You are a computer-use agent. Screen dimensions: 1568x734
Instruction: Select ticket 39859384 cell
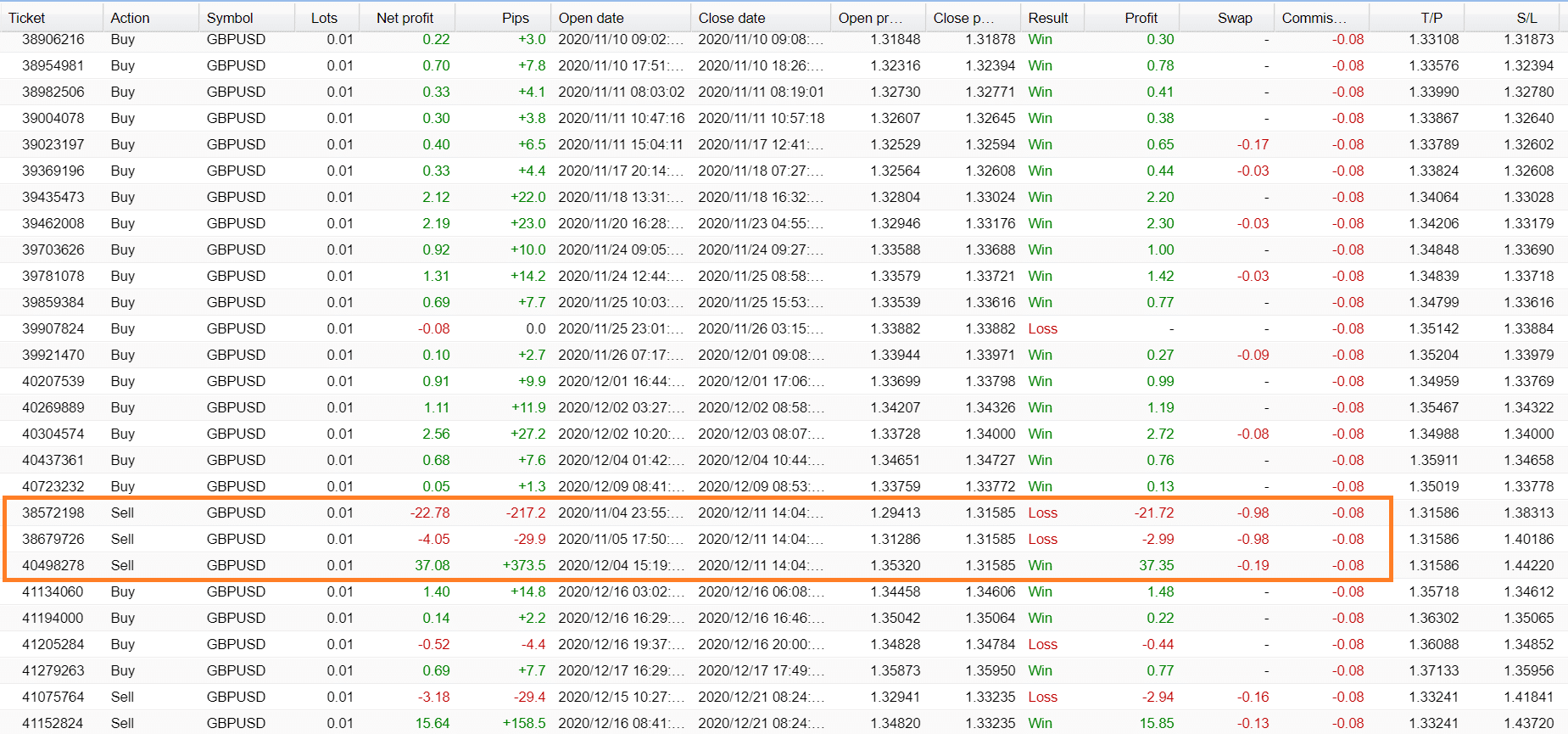[53, 302]
